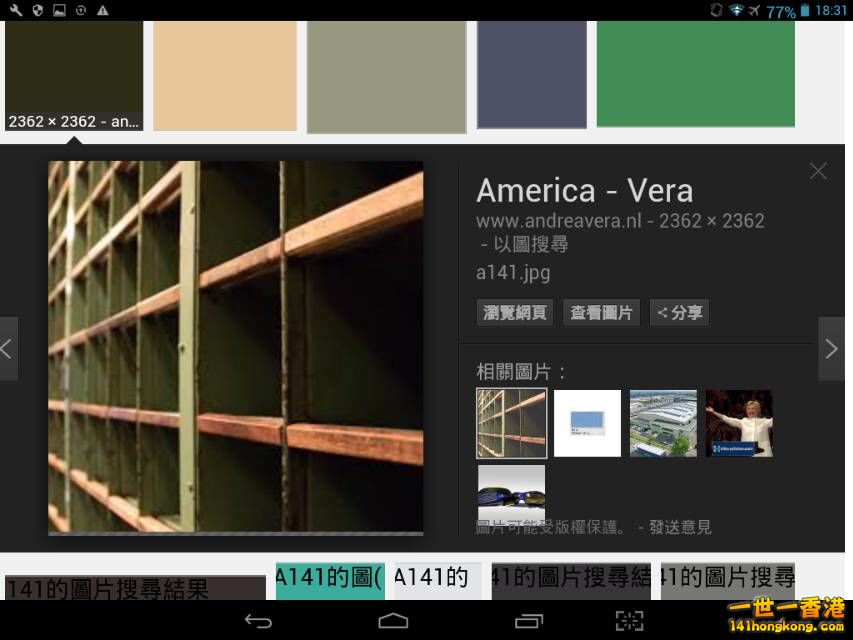Open the 以圖搜尋 search by image link
853x640 pixels.
click(530, 244)
